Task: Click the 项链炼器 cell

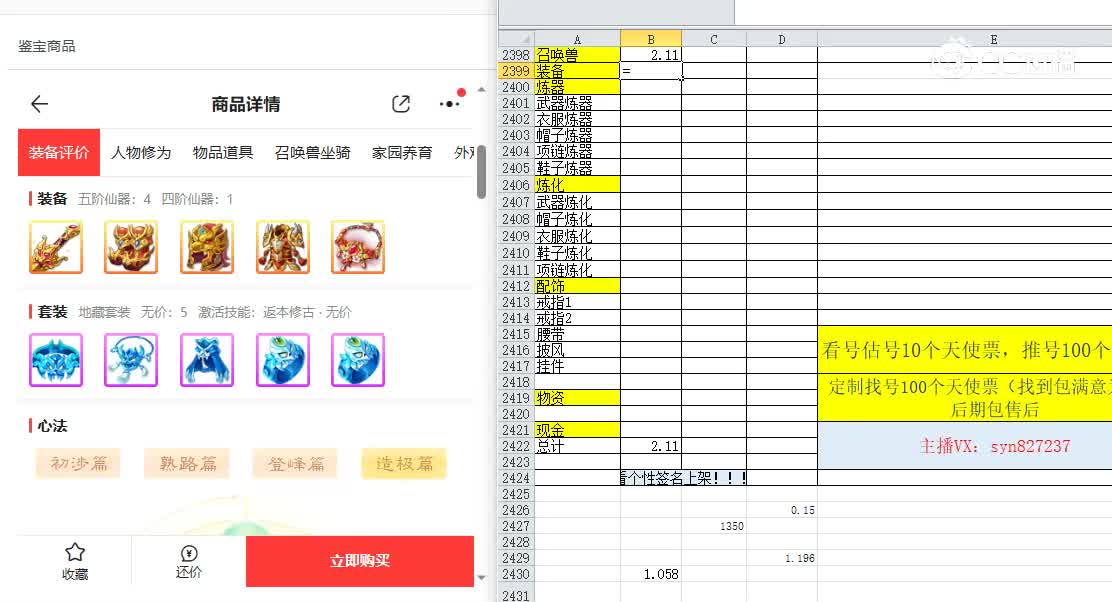Action: [x=577, y=151]
